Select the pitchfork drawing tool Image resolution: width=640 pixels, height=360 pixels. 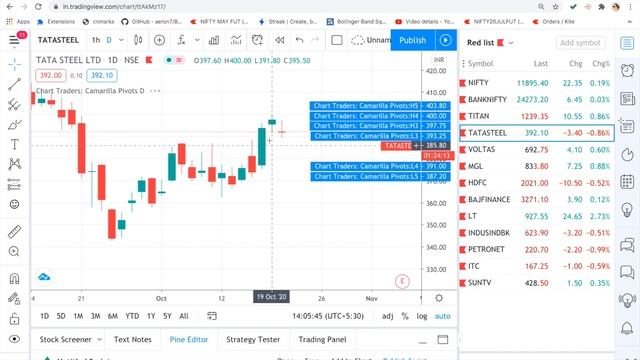(x=14, y=104)
